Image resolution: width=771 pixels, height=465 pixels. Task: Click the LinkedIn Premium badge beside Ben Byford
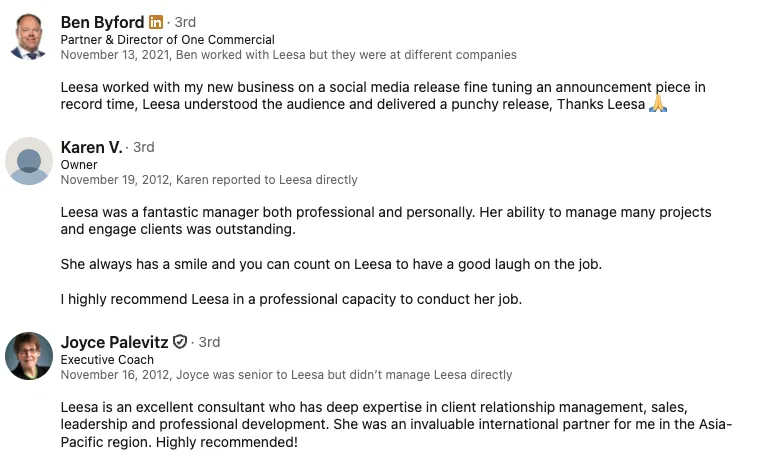(156, 22)
